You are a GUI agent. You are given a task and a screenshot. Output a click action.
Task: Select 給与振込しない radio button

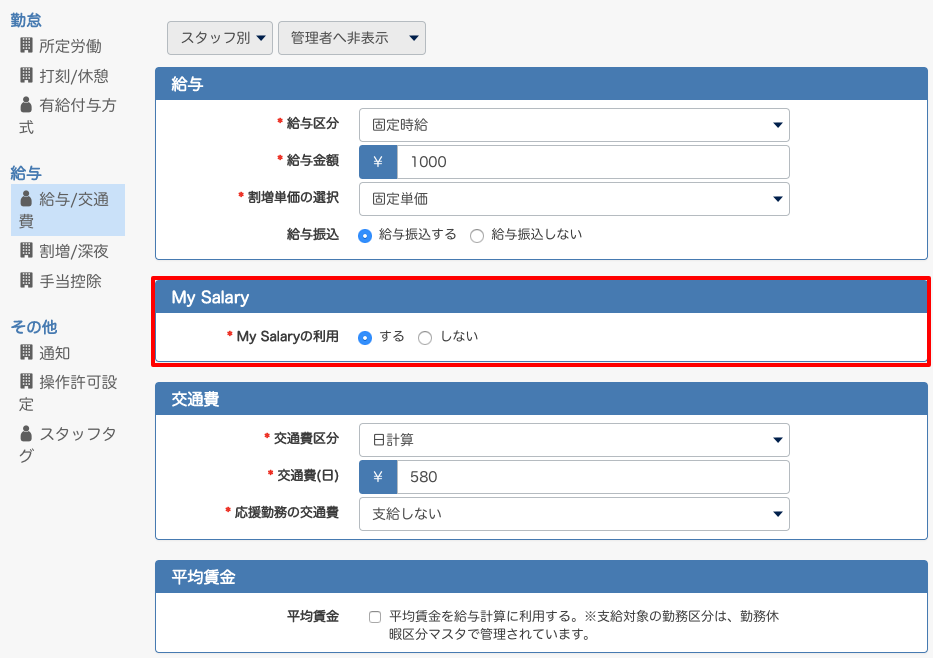(477, 236)
